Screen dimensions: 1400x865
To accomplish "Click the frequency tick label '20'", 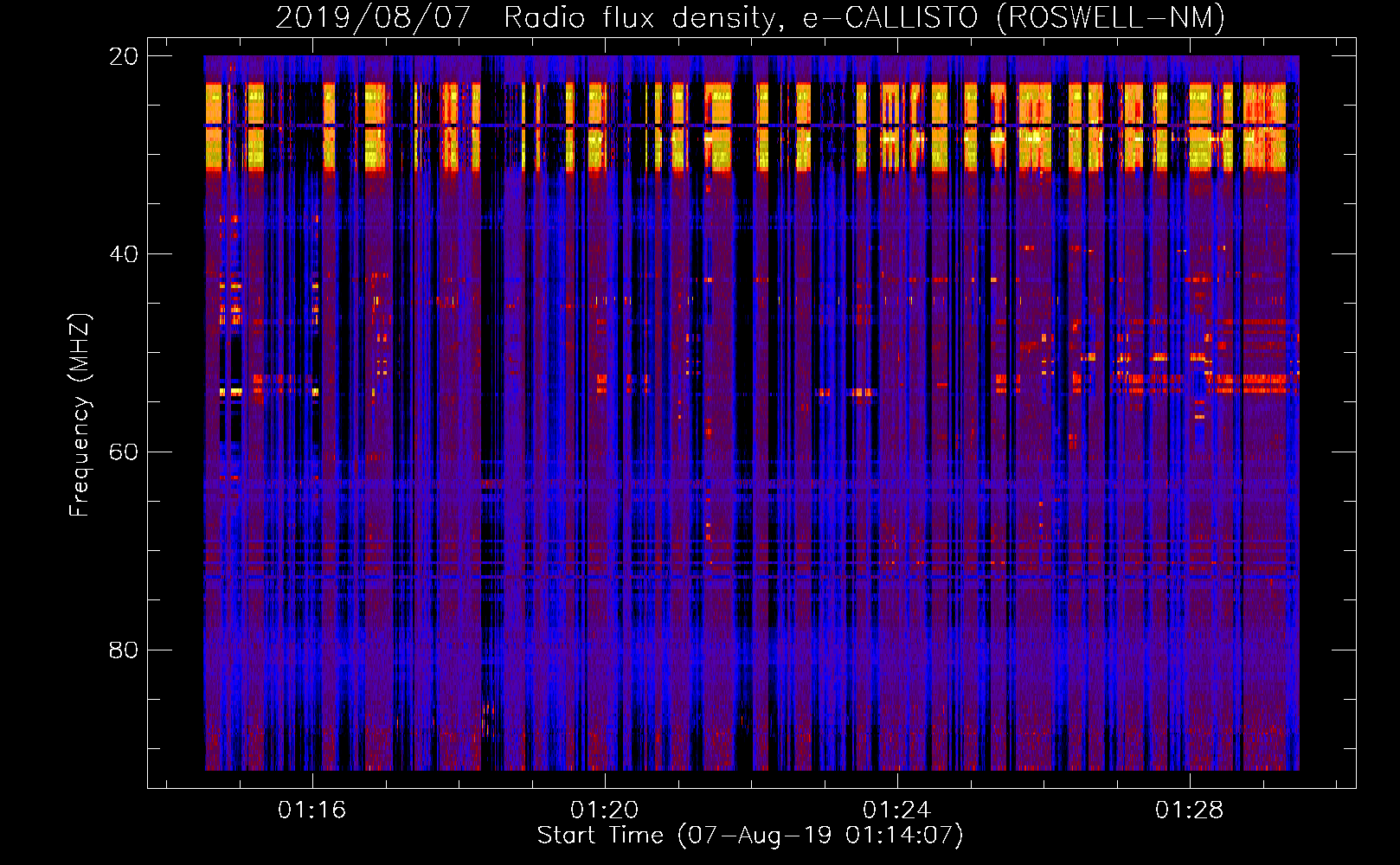I will point(123,56).
